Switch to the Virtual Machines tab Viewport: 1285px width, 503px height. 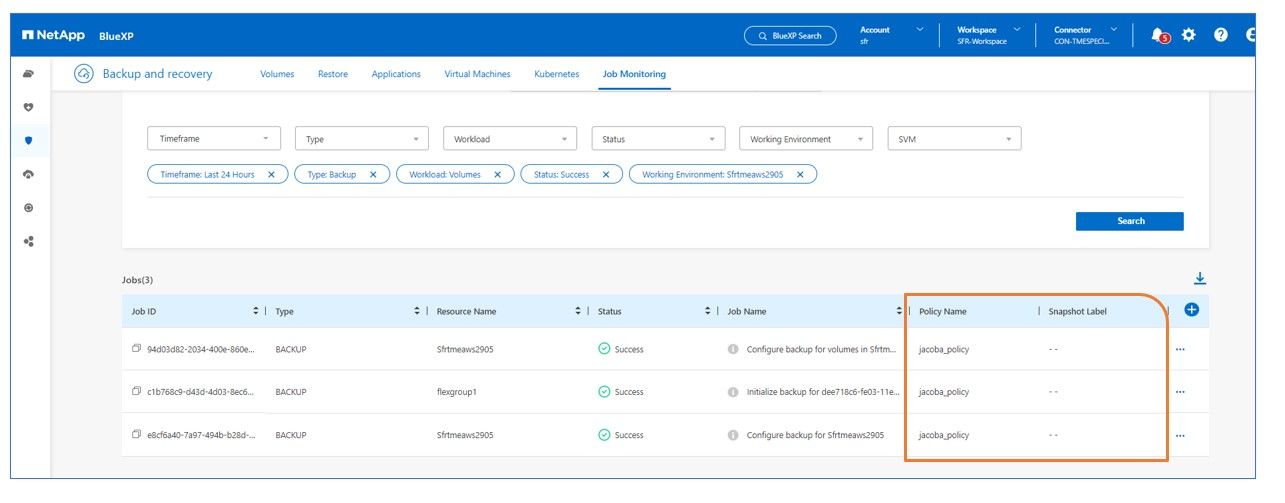[x=477, y=74]
